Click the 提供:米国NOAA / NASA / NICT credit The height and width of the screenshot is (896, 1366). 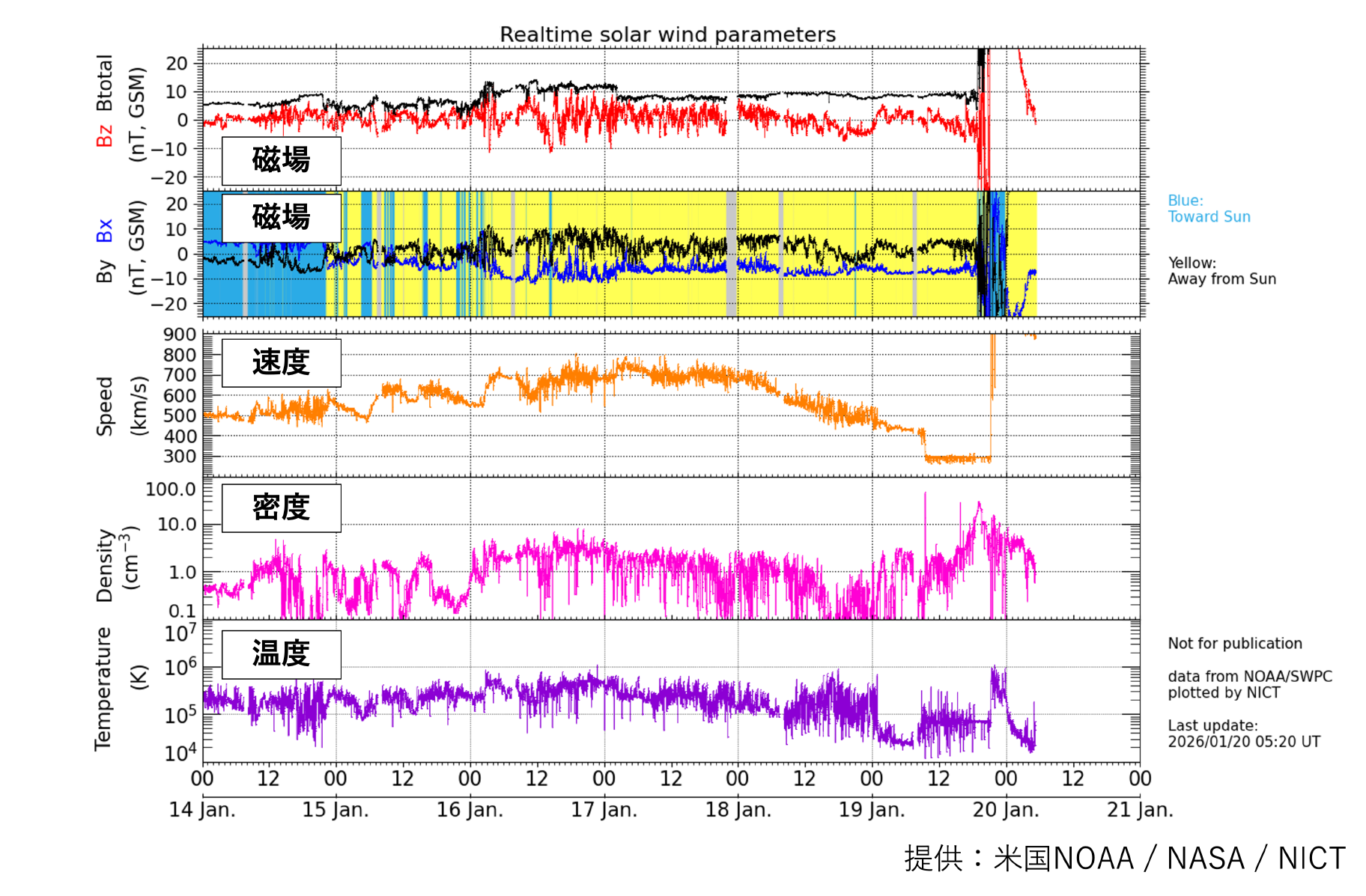tap(1124, 859)
